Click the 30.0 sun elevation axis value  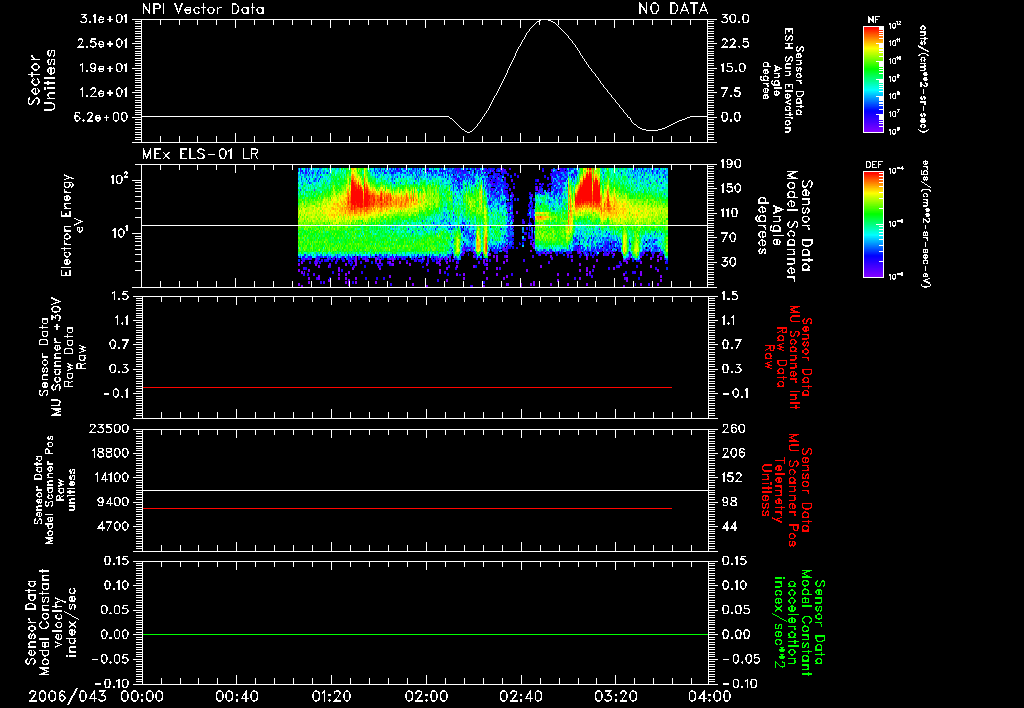pyautogui.click(x=735, y=19)
